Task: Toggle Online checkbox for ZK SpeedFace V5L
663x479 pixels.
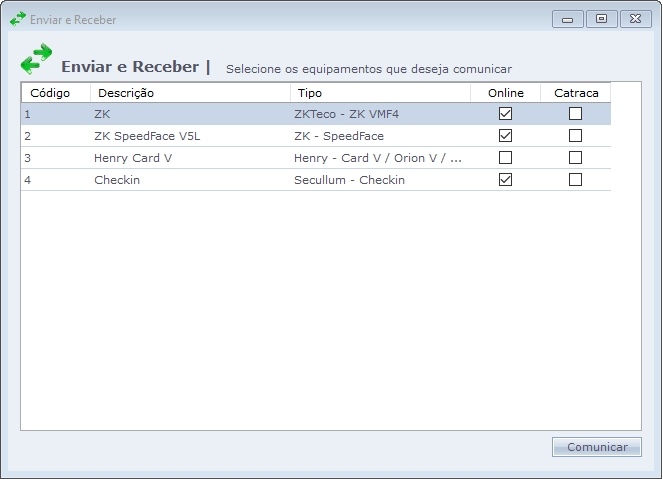Action: tap(505, 136)
